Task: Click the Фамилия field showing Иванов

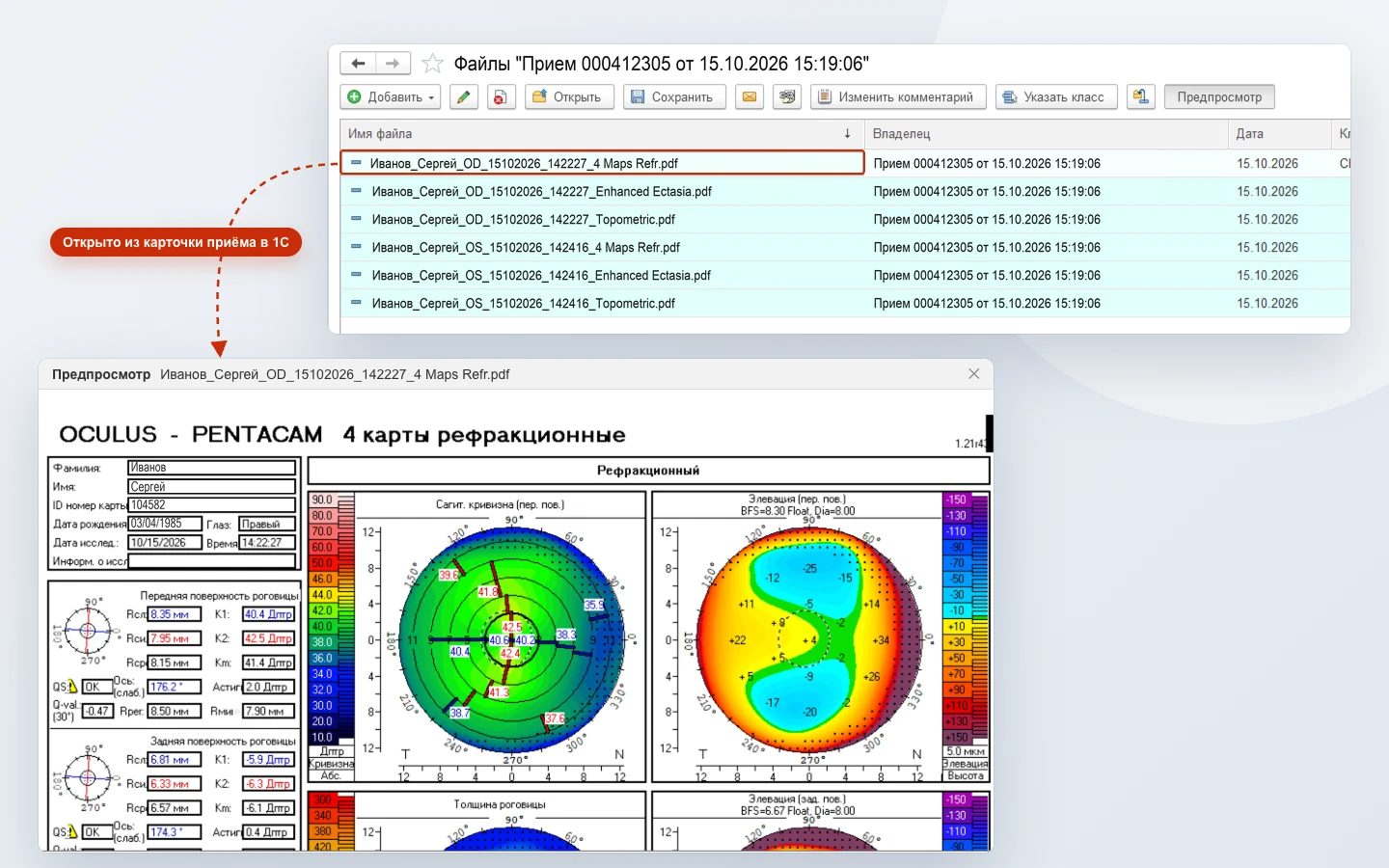Action: (211, 468)
